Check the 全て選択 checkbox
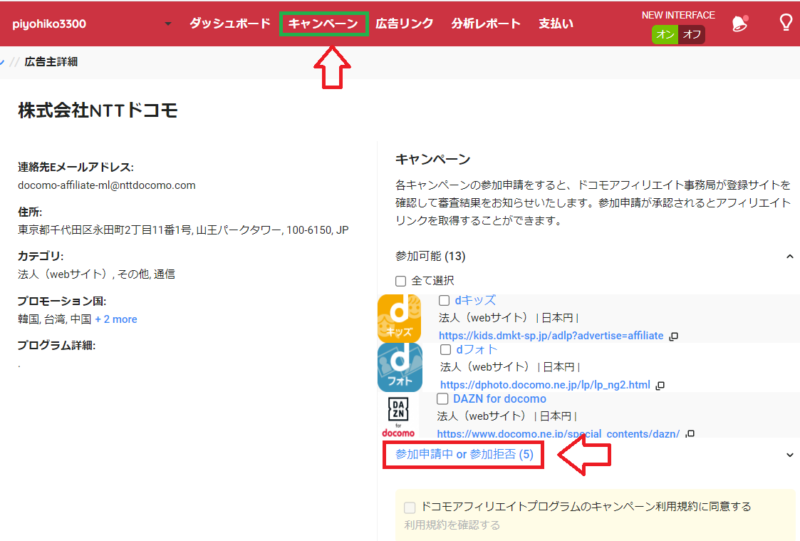Viewport: 800px width, 541px height. (x=401, y=281)
